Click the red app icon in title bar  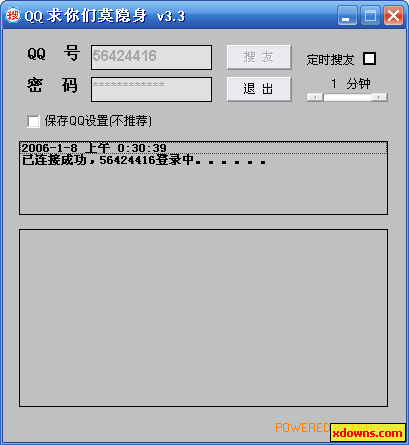(x=12, y=15)
